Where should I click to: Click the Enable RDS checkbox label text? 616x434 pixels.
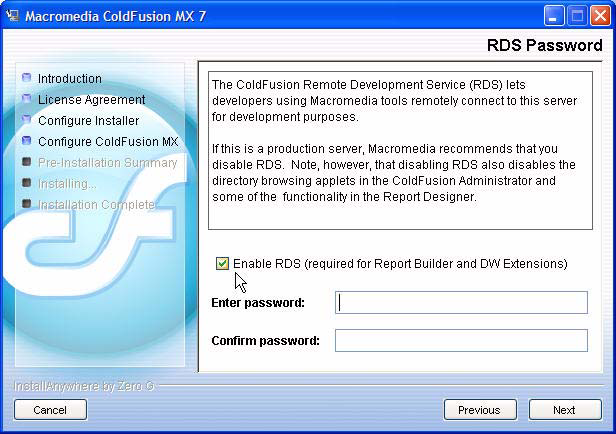[x=400, y=264]
